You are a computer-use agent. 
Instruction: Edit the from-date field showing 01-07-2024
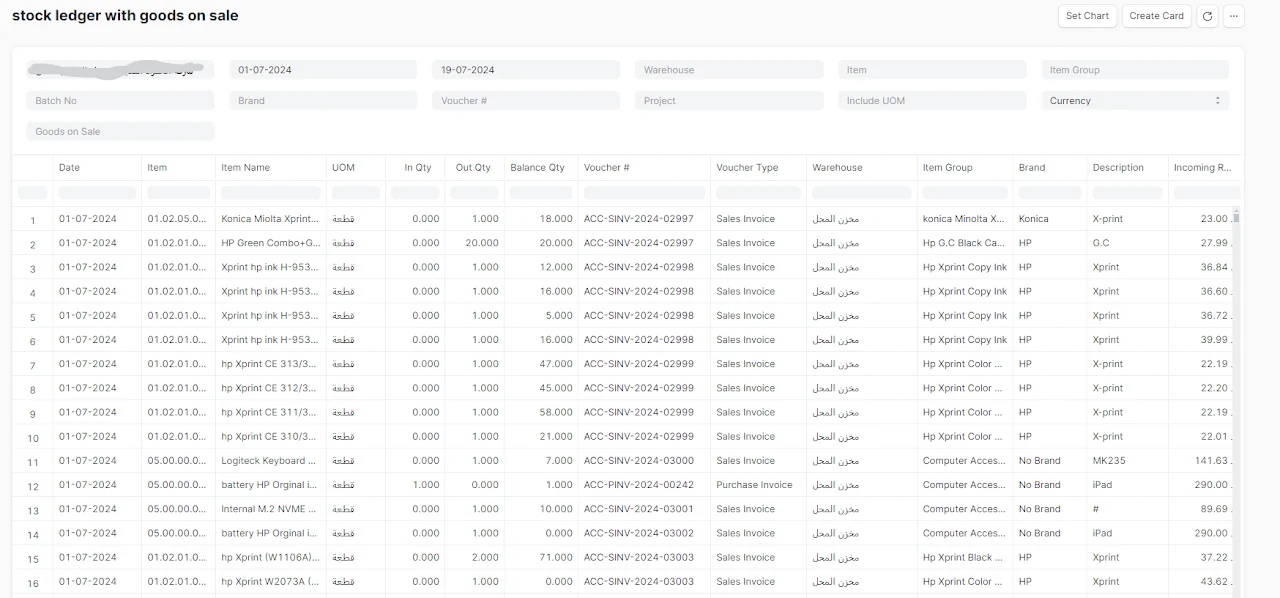[x=323, y=70]
